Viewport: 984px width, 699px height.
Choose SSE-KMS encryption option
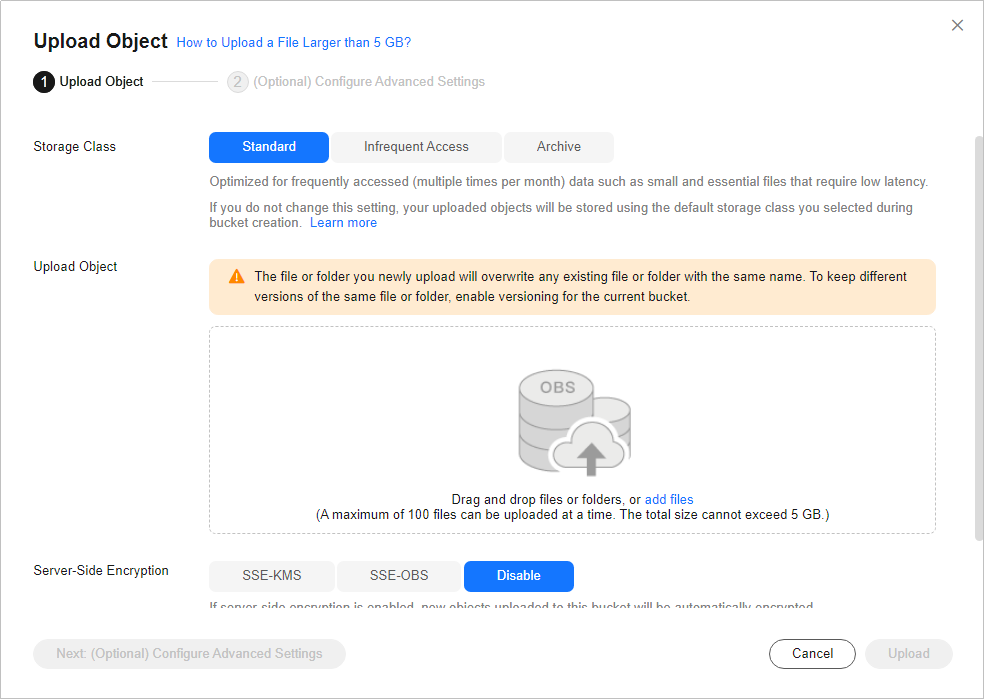(x=272, y=576)
